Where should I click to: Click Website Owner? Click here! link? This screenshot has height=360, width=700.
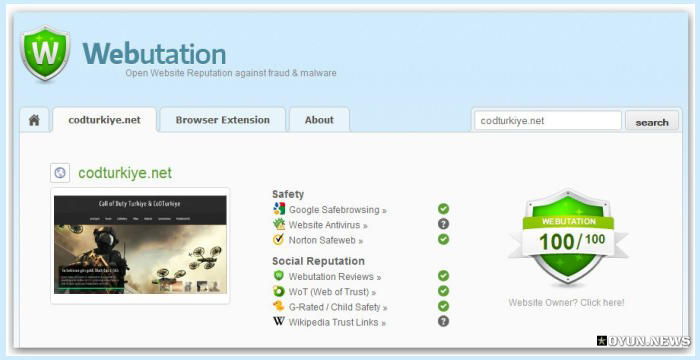(566, 302)
